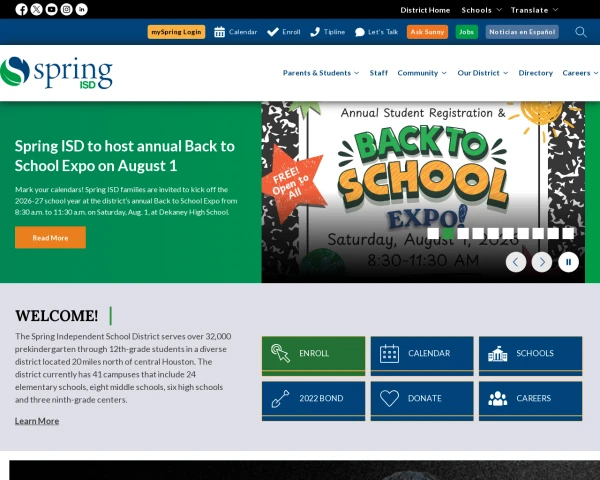Screen dimensions: 600x480
Task: Select the seventh slide indicator
Action: click(x=523, y=233)
